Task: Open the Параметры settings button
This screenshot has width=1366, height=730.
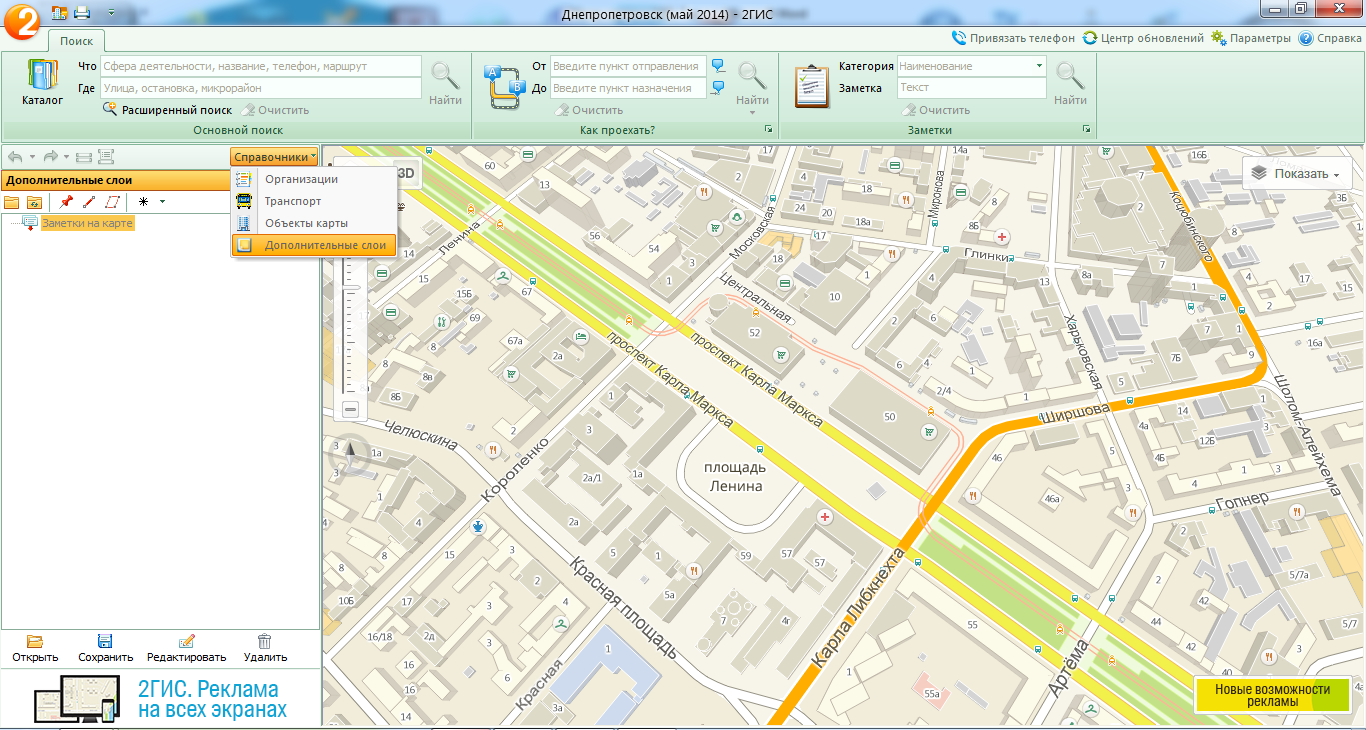Action: [1251, 38]
